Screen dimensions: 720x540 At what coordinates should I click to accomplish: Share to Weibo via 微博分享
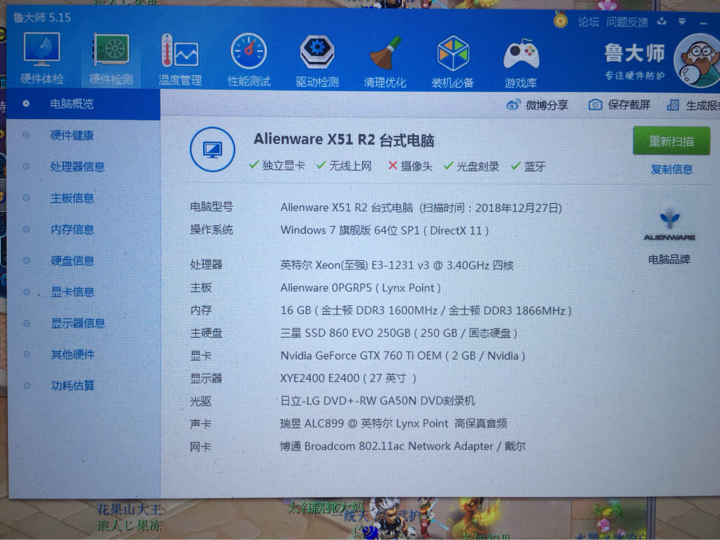point(537,105)
